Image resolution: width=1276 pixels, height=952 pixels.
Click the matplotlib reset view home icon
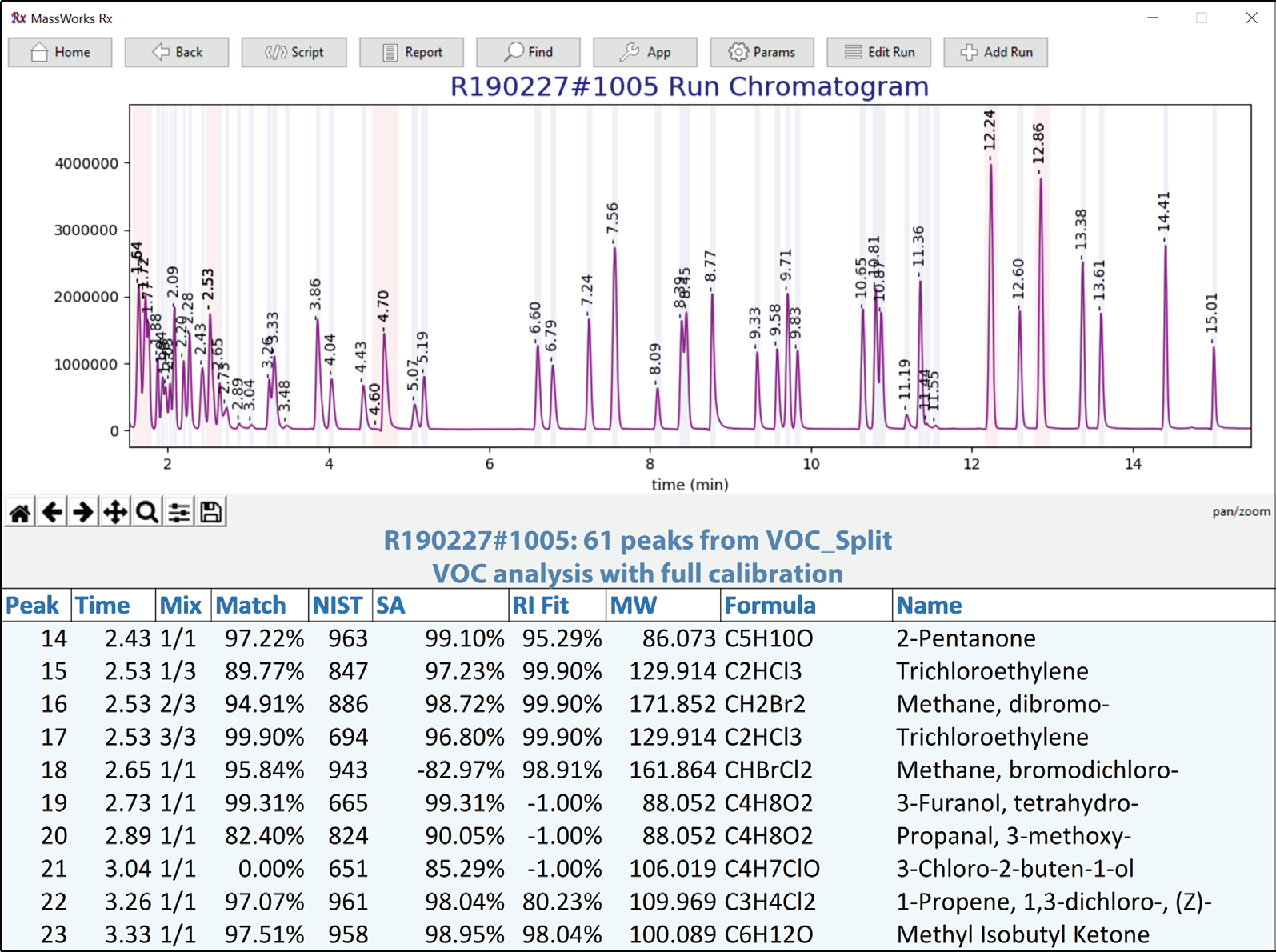pyautogui.click(x=20, y=512)
